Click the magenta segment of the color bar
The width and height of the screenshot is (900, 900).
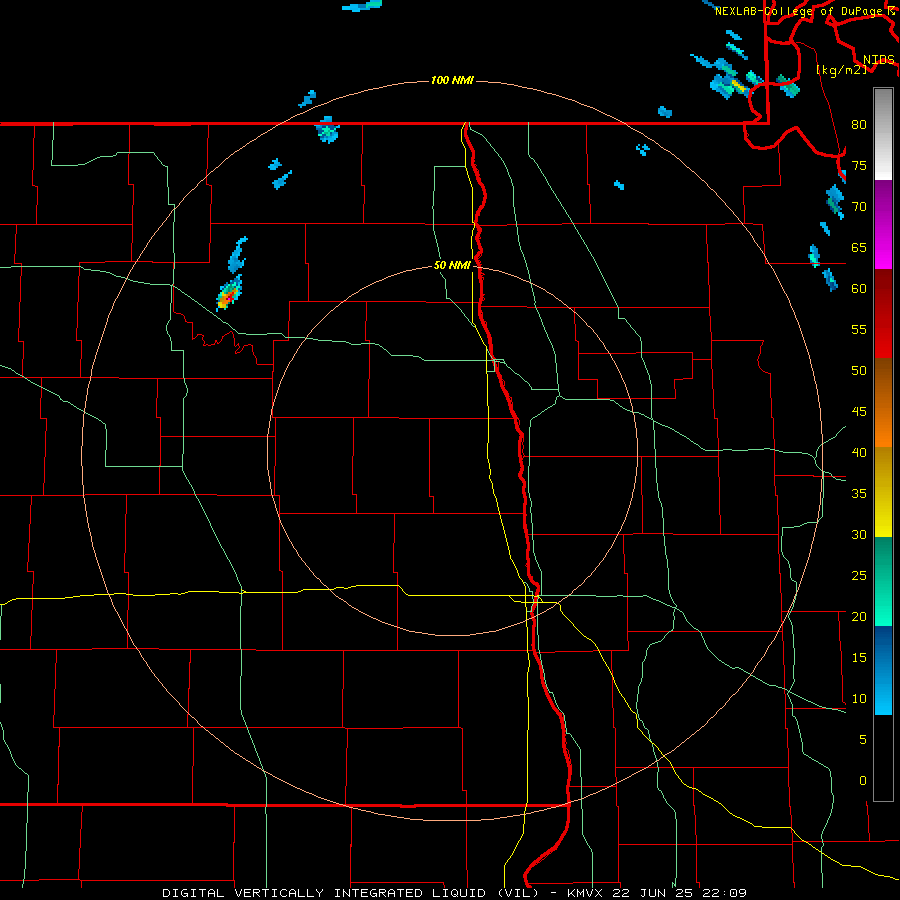(883, 224)
